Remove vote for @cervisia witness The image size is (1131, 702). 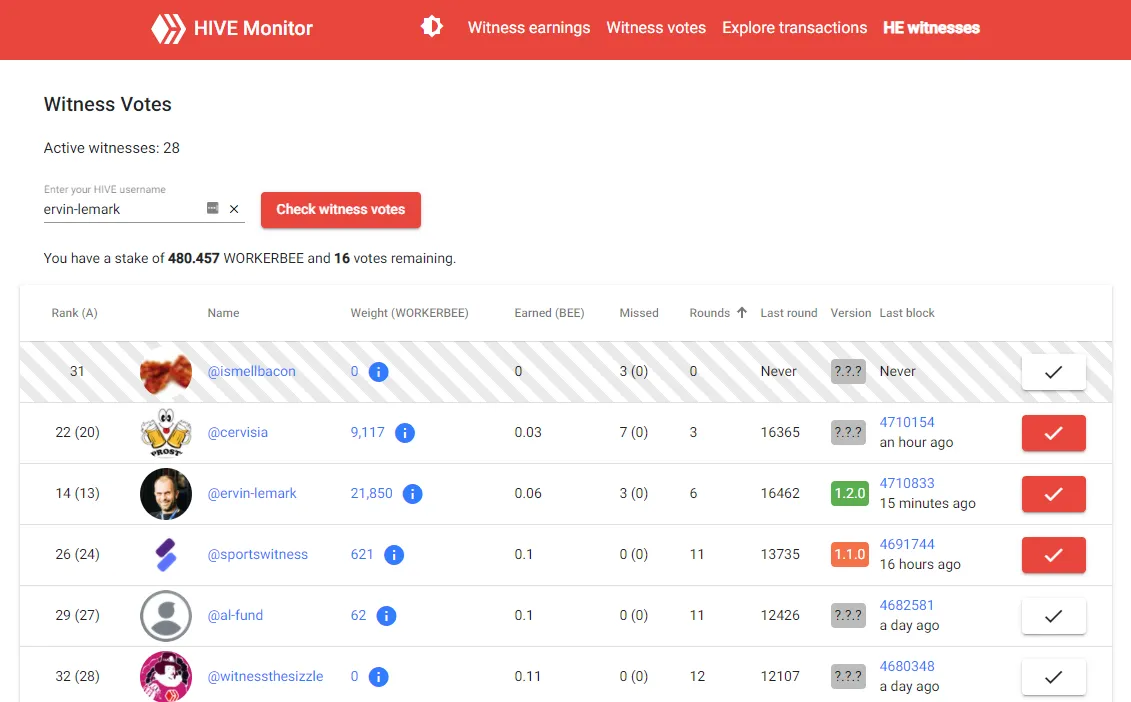(x=1053, y=433)
